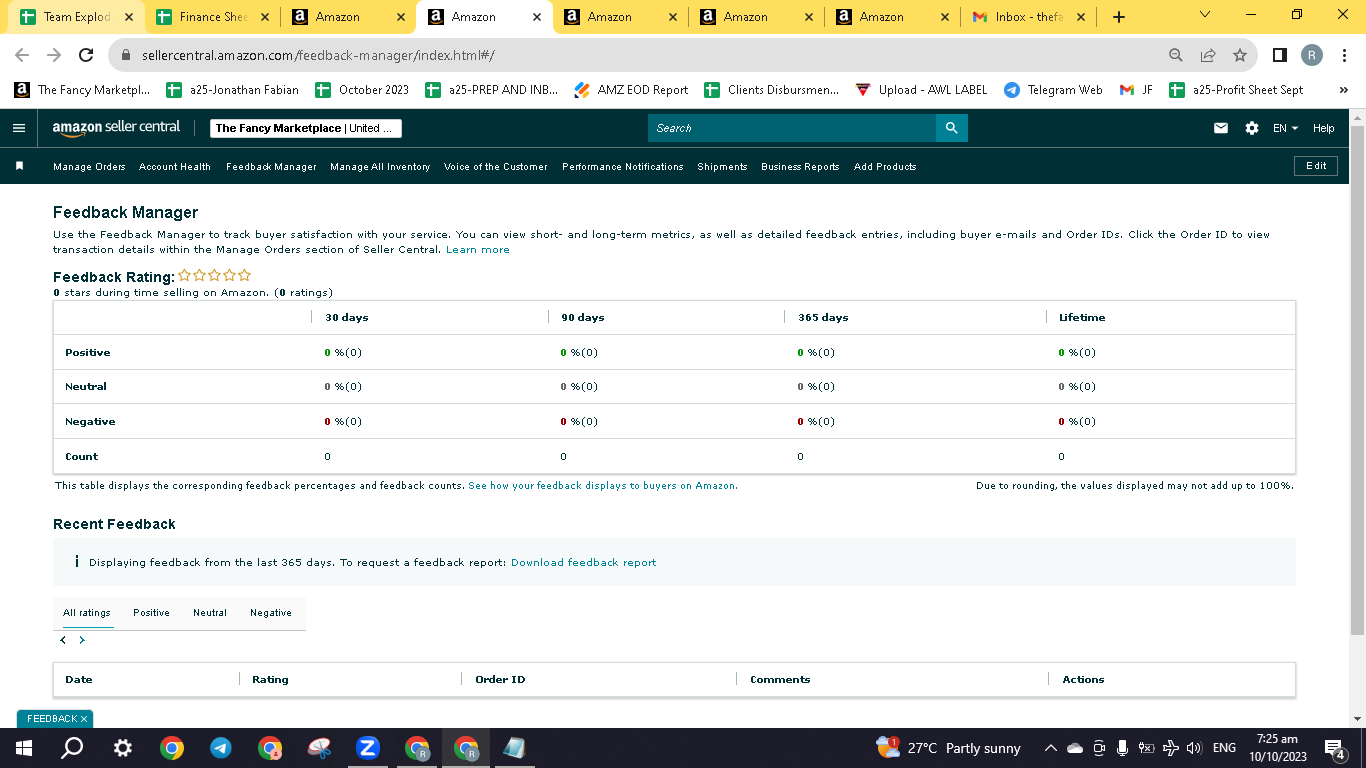Open the Seller Central hamburger menu
This screenshot has width=1366, height=768.
(x=19, y=128)
